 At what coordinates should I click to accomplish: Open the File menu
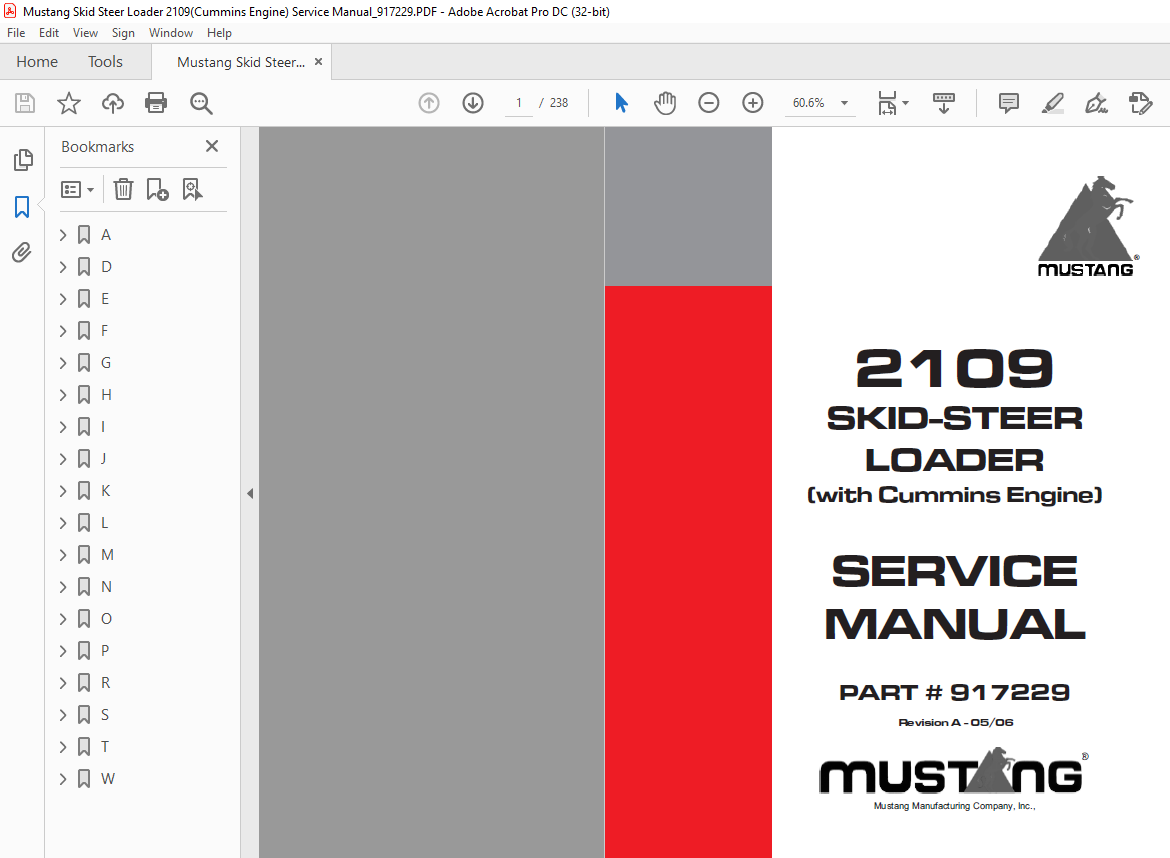(x=16, y=33)
